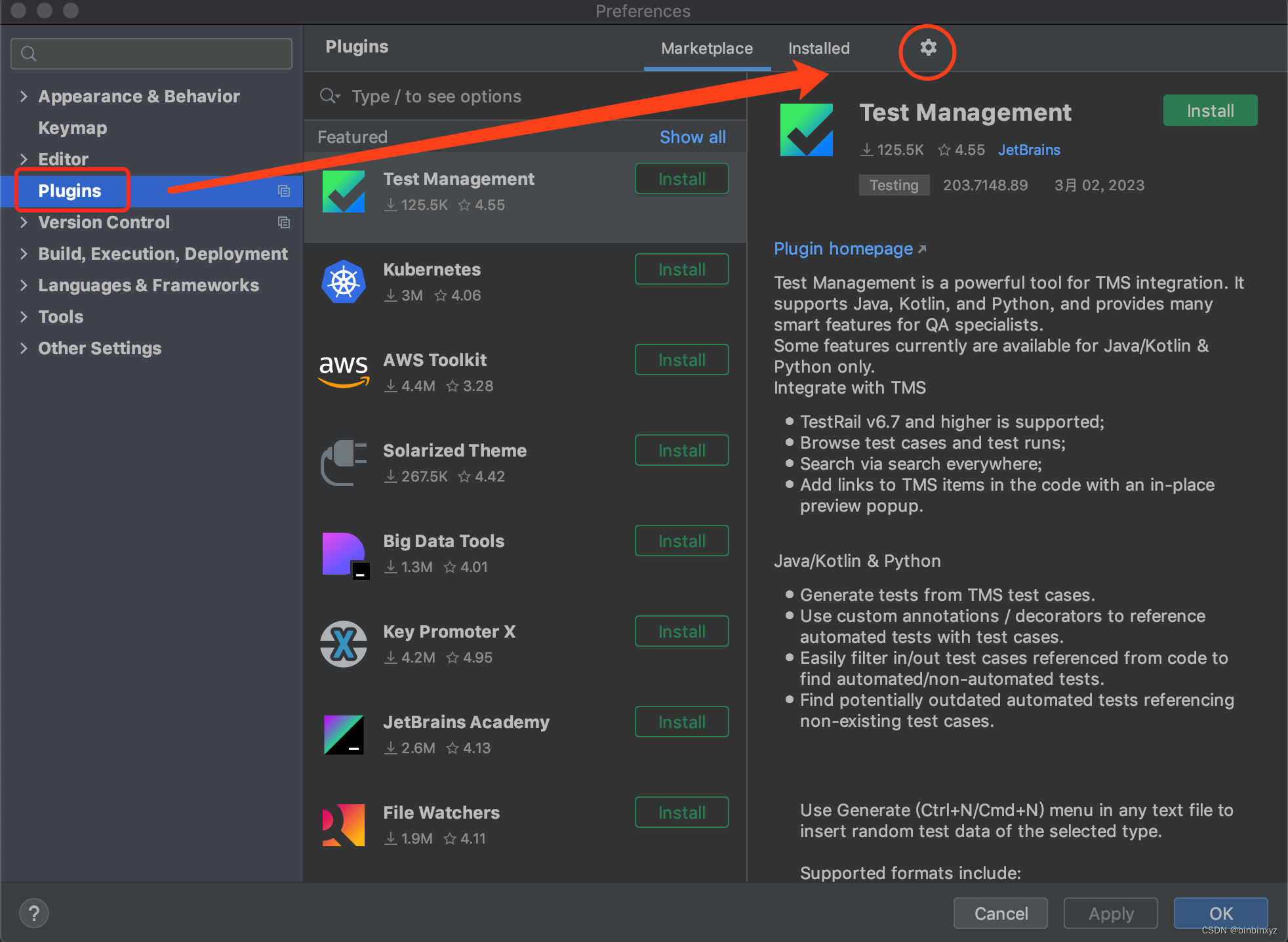Install the Solarized Theme plugin
The image size is (1288, 942).
tap(682, 450)
